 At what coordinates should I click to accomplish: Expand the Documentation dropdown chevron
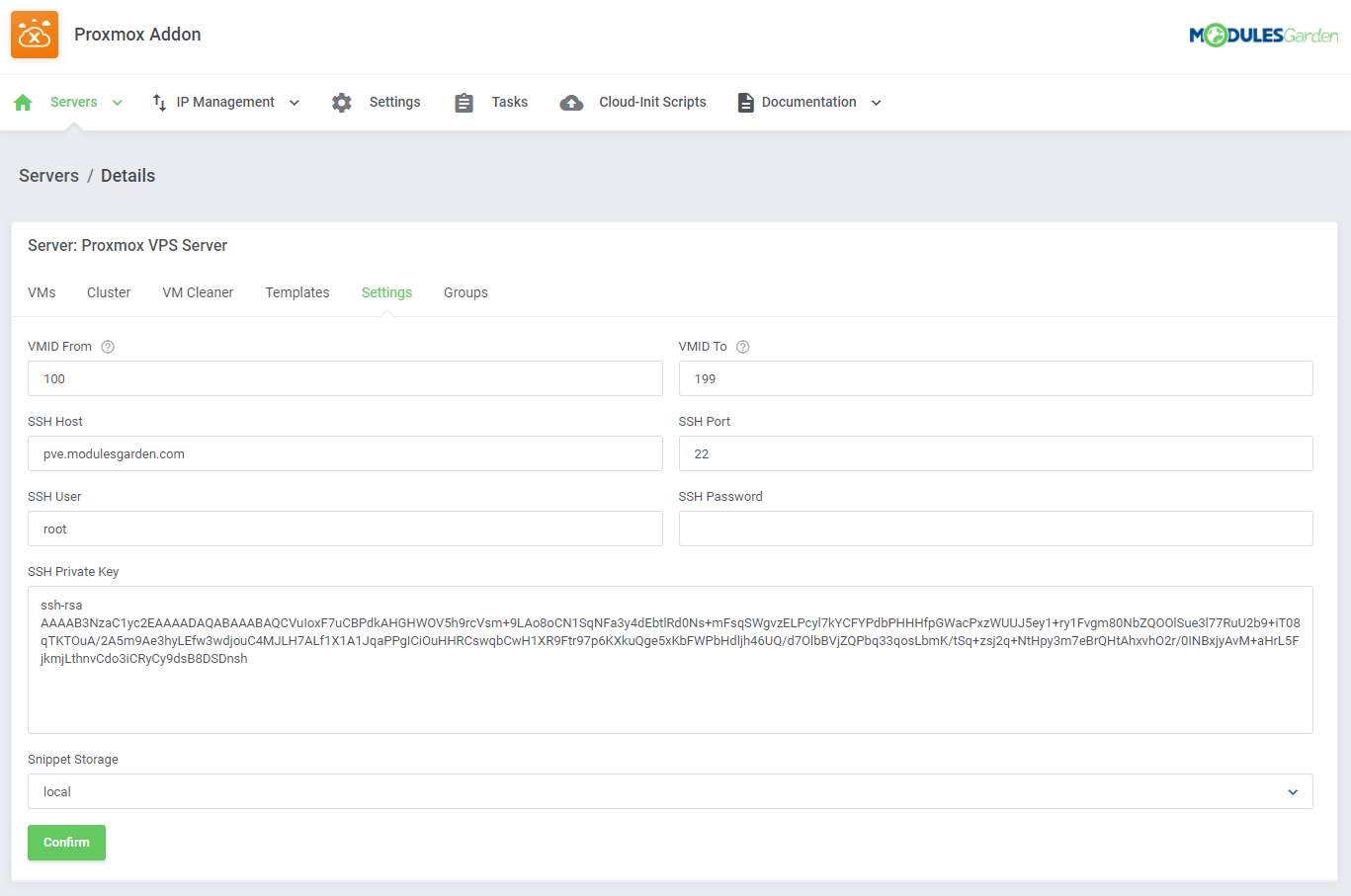pos(877,103)
